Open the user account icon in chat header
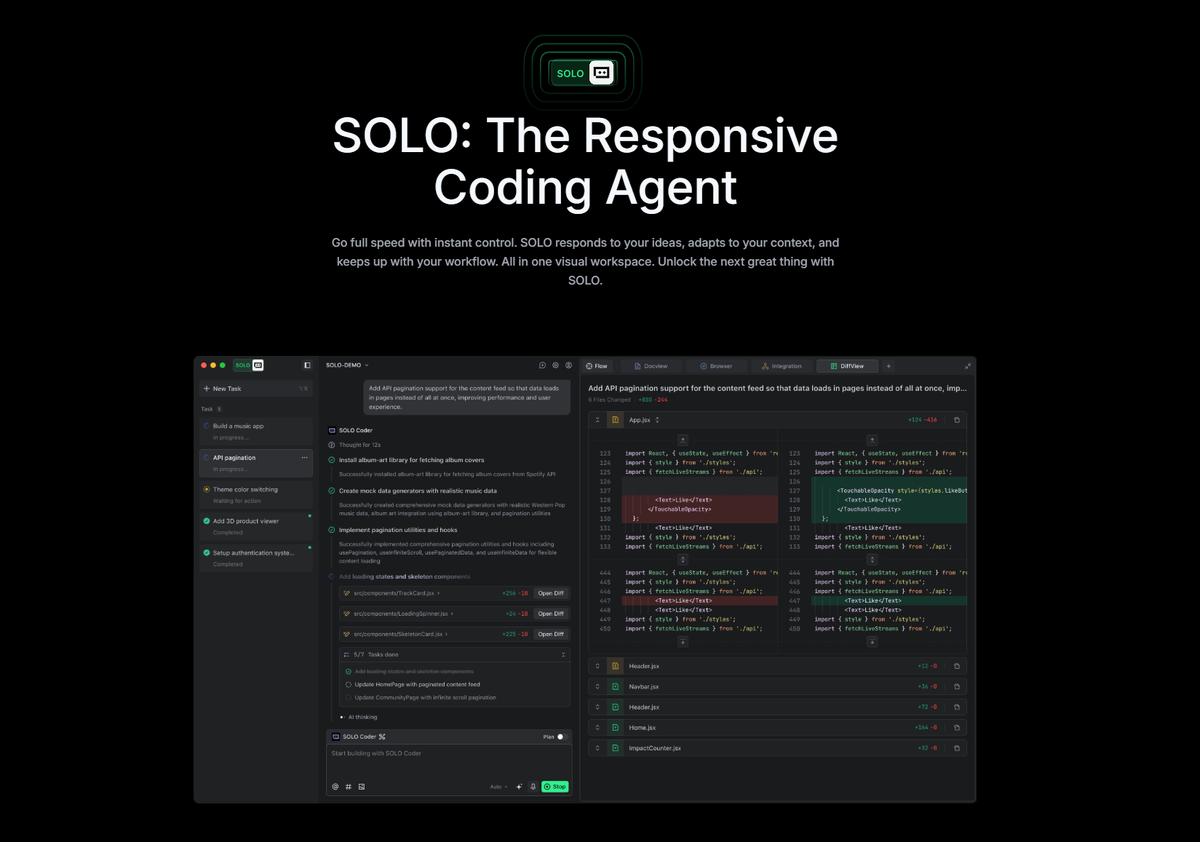 pos(569,366)
